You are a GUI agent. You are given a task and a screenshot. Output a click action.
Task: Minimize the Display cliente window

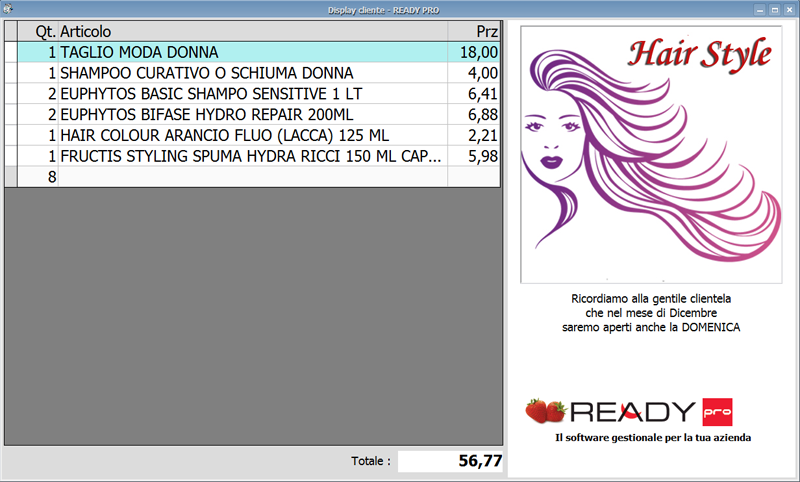[x=760, y=10]
